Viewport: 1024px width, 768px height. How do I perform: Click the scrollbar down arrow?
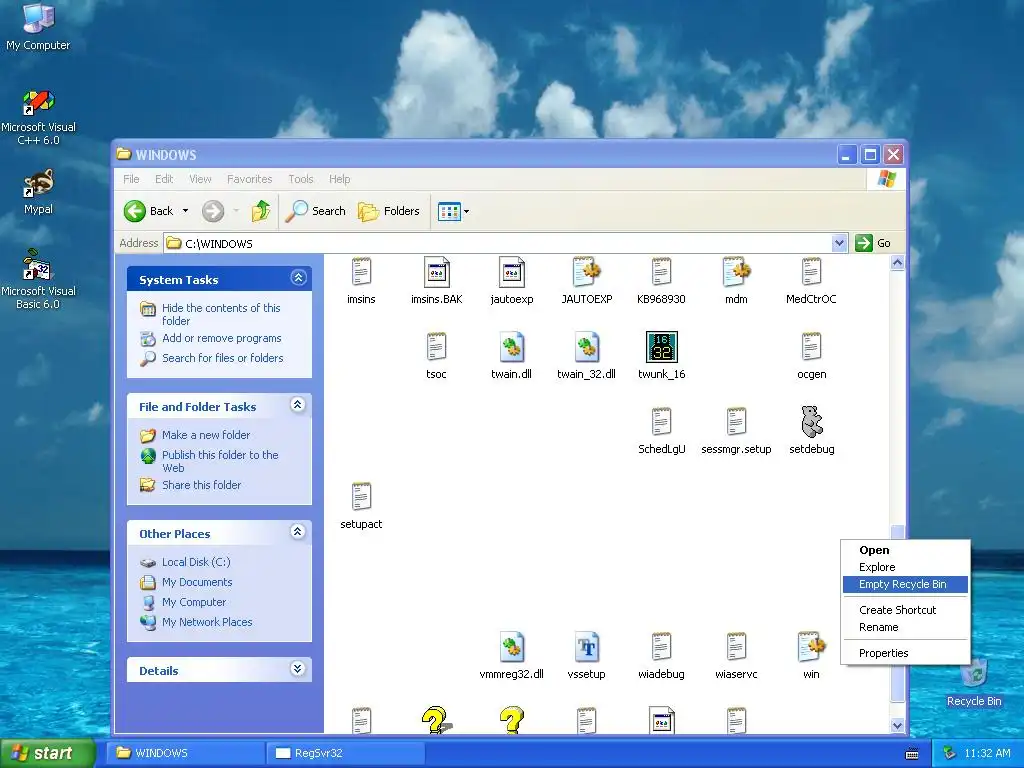coord(897,725)
